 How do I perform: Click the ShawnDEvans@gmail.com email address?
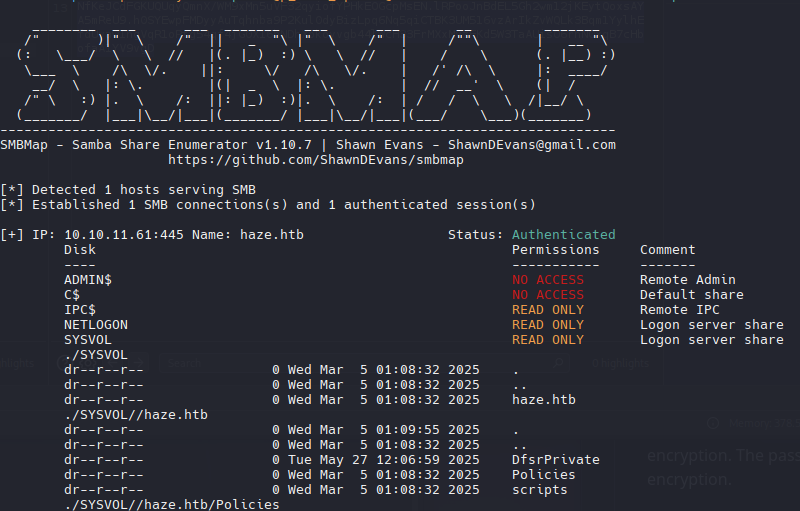click(532, 145)
